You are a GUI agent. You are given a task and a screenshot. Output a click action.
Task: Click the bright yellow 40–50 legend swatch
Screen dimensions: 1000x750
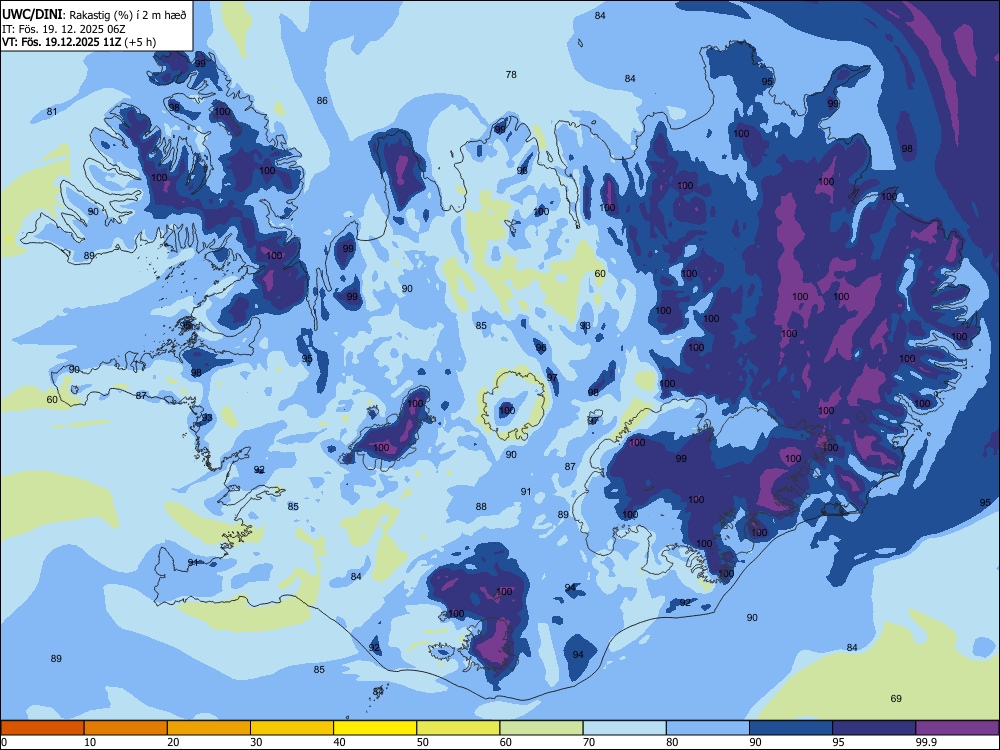(375, 728)
